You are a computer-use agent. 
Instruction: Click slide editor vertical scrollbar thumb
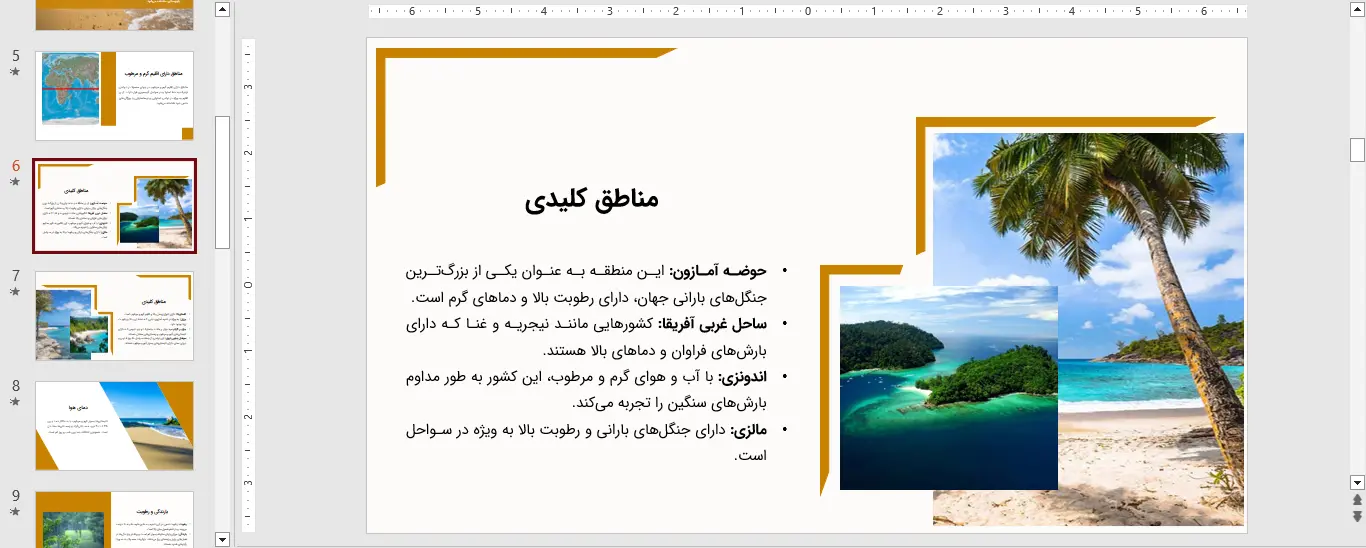click(x=1357, y=150)
